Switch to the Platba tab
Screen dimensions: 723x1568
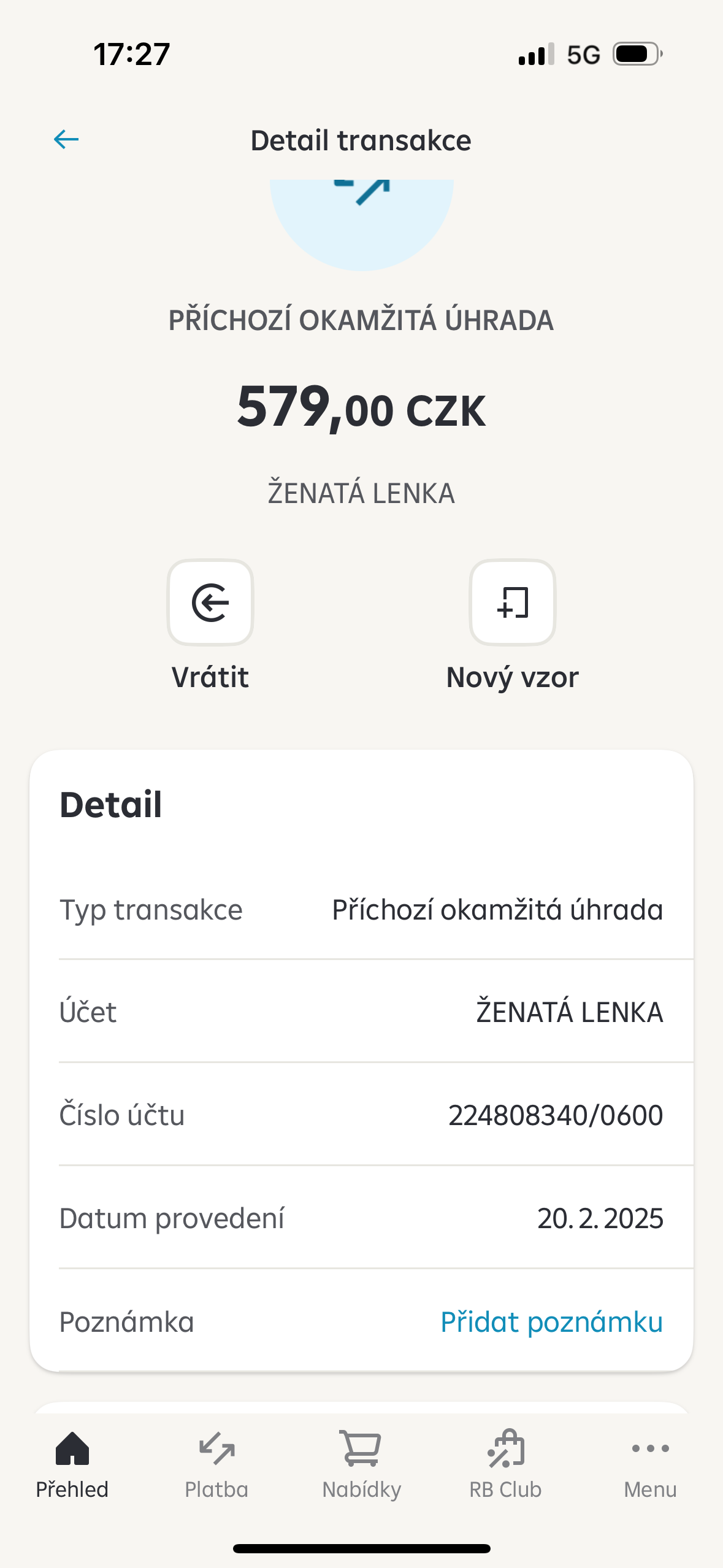pyautogui.click(x=216, y=1489)
